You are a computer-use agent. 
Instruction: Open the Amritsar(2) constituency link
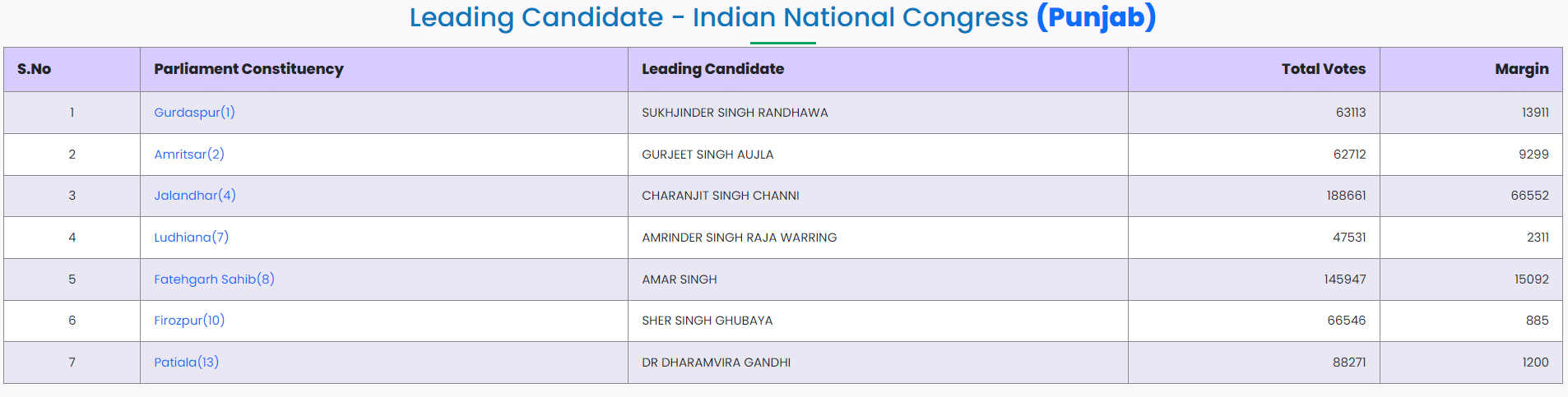[x=189, y=155]
